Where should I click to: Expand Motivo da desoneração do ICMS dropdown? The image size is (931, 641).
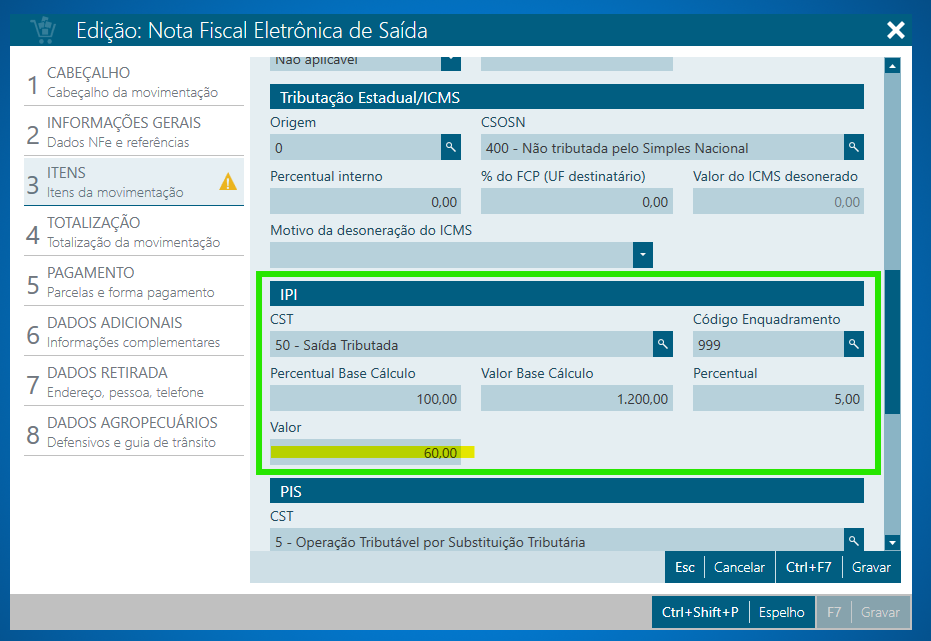tap(643, 255)
